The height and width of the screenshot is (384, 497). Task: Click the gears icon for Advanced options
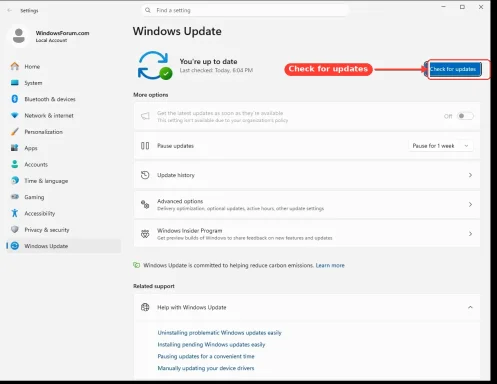point(145,204)
